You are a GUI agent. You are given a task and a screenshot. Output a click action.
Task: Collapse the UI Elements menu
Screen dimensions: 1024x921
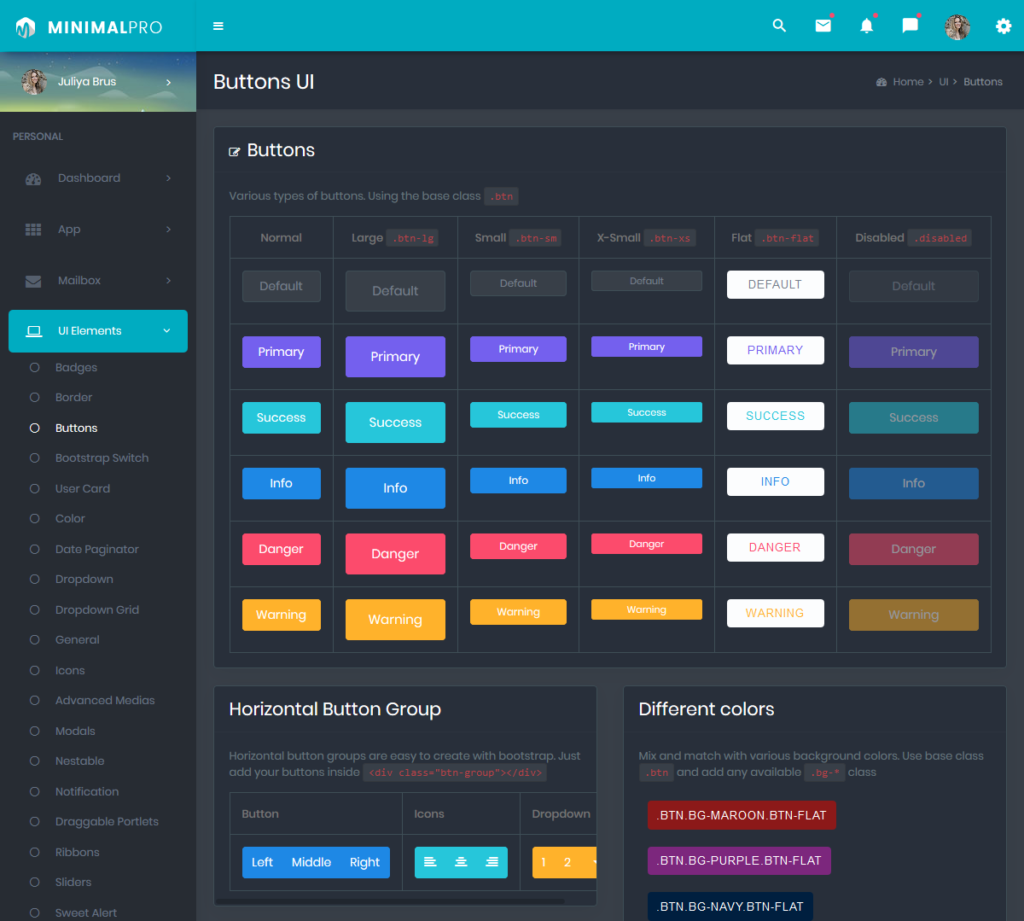pos(97,331)
